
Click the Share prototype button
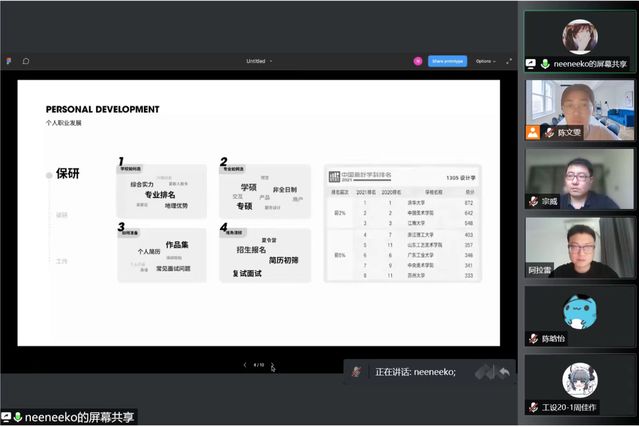click(447, 61)
